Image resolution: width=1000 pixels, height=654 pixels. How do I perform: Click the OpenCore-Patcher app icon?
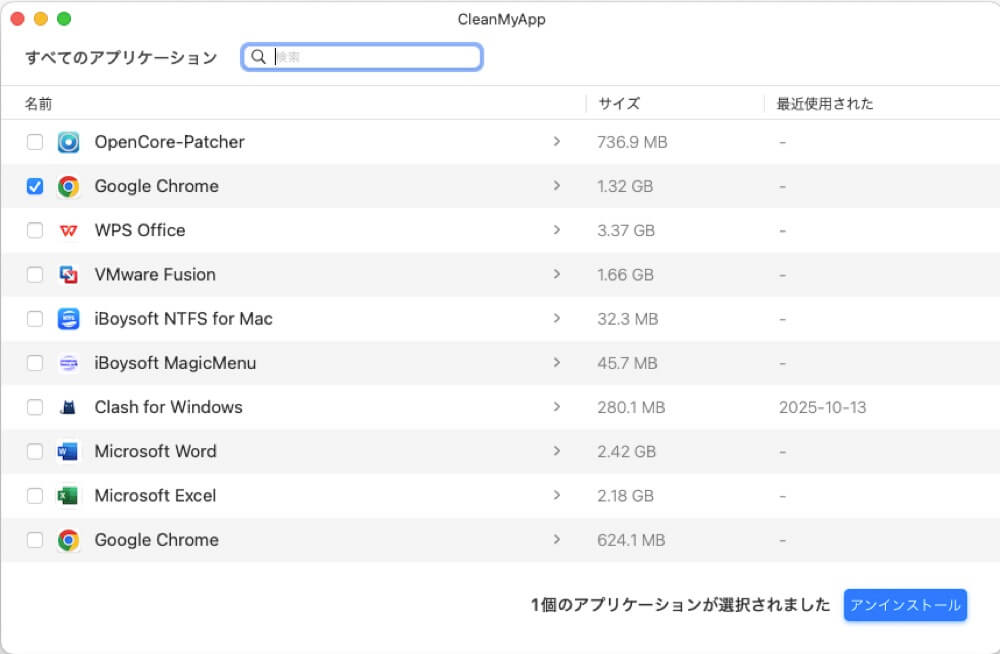click(x=68, y=142)
